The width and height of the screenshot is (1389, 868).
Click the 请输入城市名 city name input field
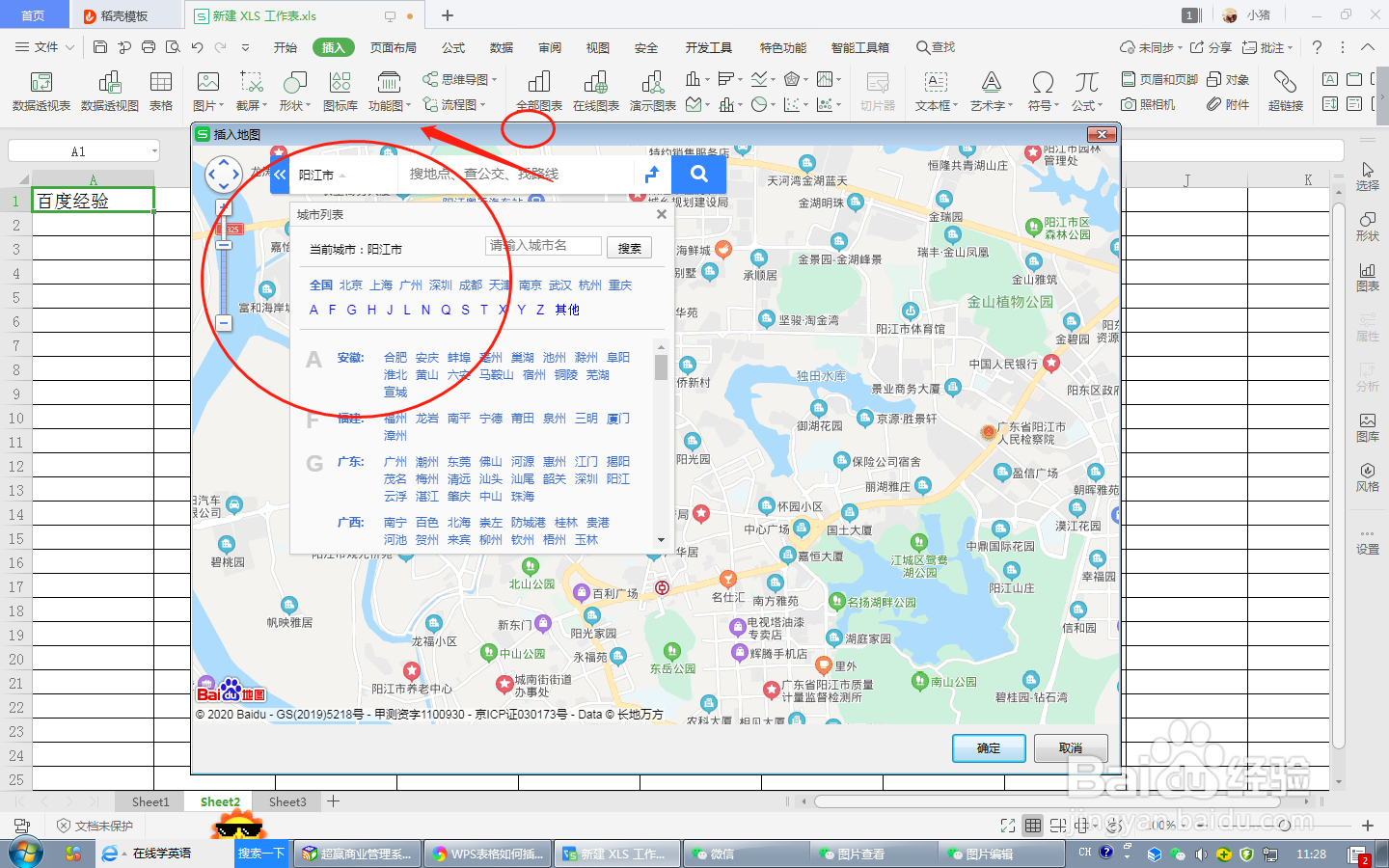pos(544,246)
